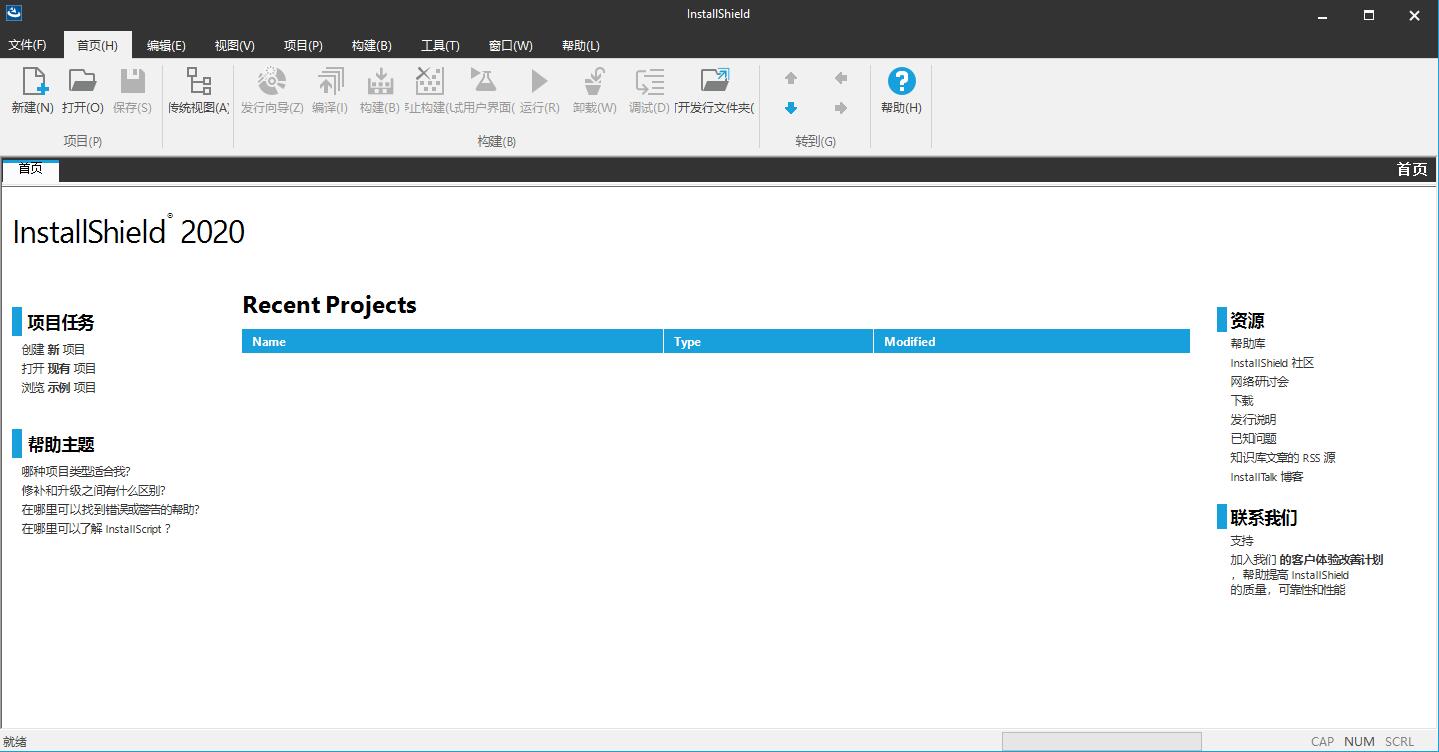Screen dimensions: 1439x752
Task: Click the 新建(N) new project icon
Action: [x=33, y=81]
